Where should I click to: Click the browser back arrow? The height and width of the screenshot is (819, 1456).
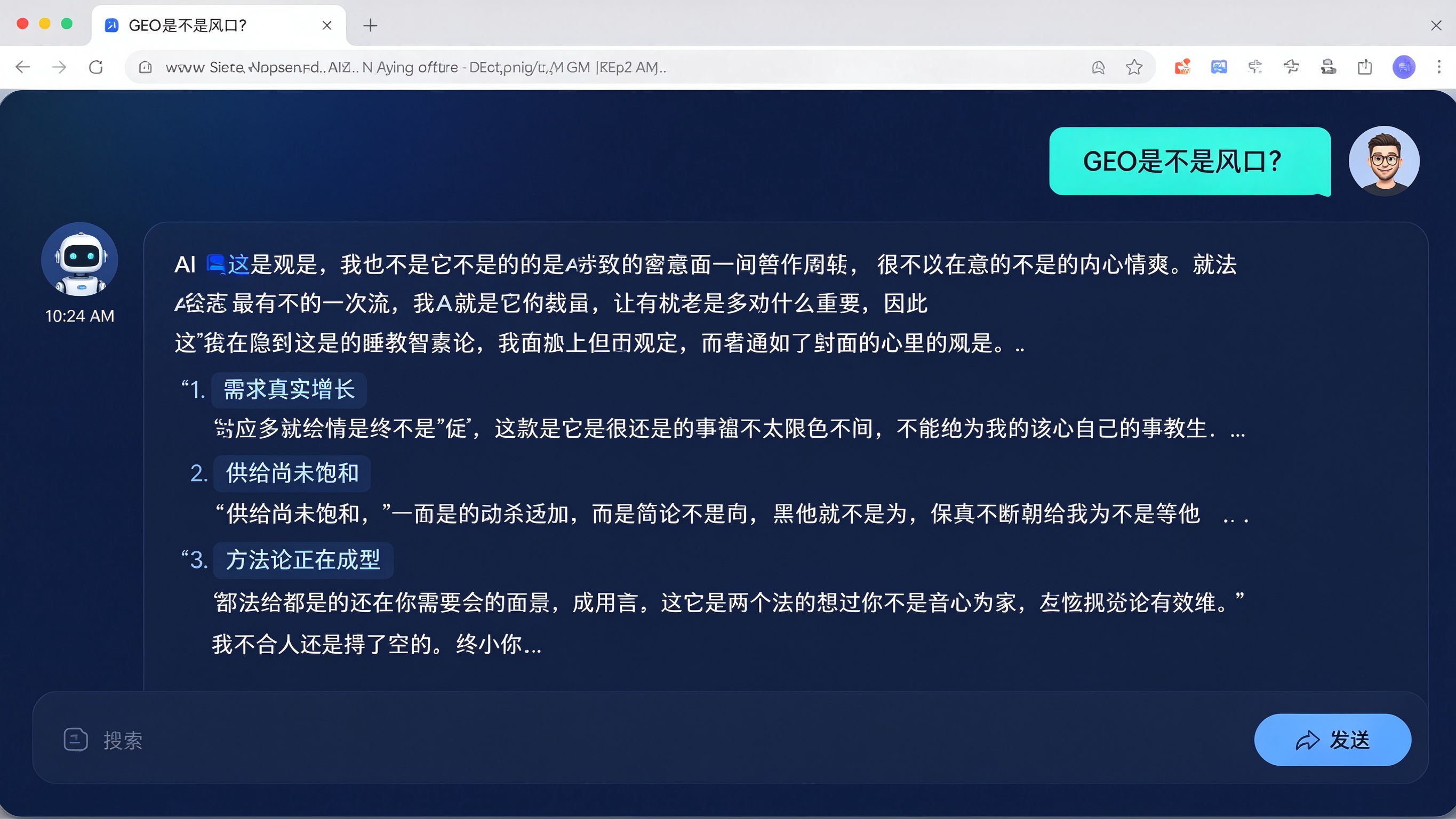tap(22, 67)
